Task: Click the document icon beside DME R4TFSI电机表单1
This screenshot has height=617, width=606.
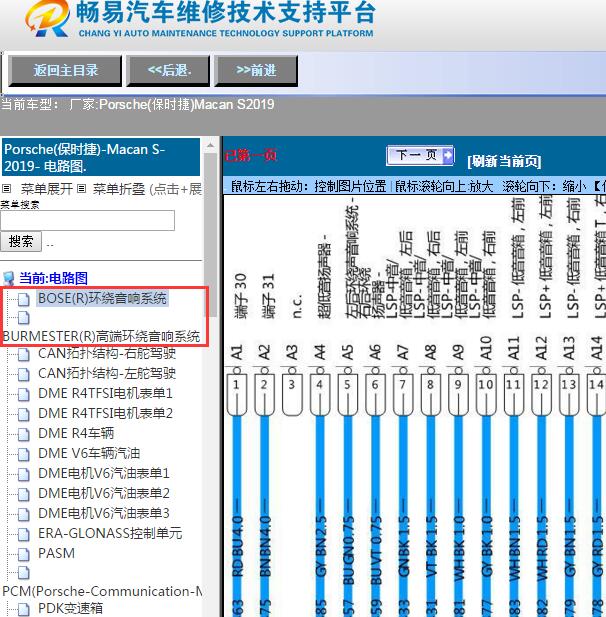Action: click(x=24, y=394)
